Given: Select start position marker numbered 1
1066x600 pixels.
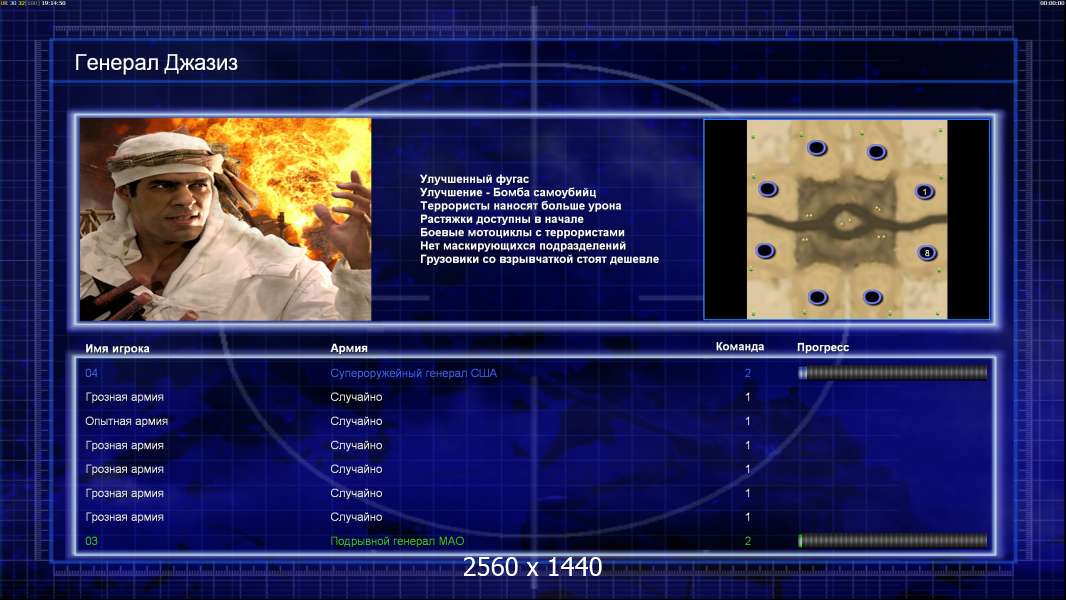Looking at the screenshot, I should 924,192.
